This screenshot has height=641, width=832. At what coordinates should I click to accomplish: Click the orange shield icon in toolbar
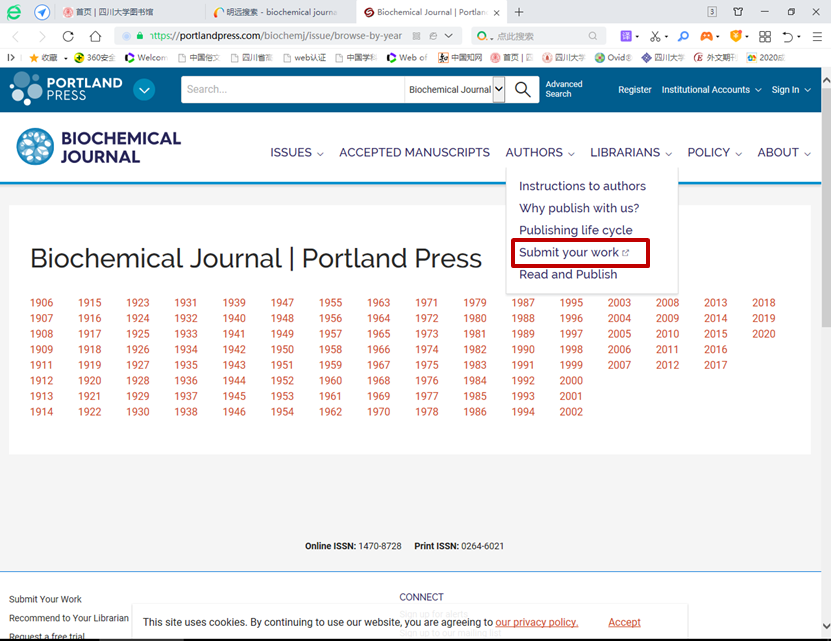tap(735, 36)
